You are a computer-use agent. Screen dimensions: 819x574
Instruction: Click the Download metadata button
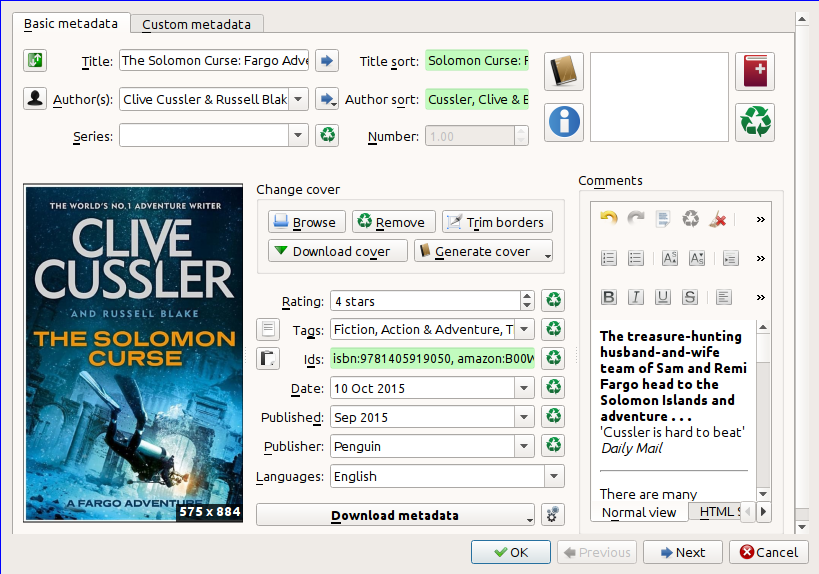pos(395,514)
